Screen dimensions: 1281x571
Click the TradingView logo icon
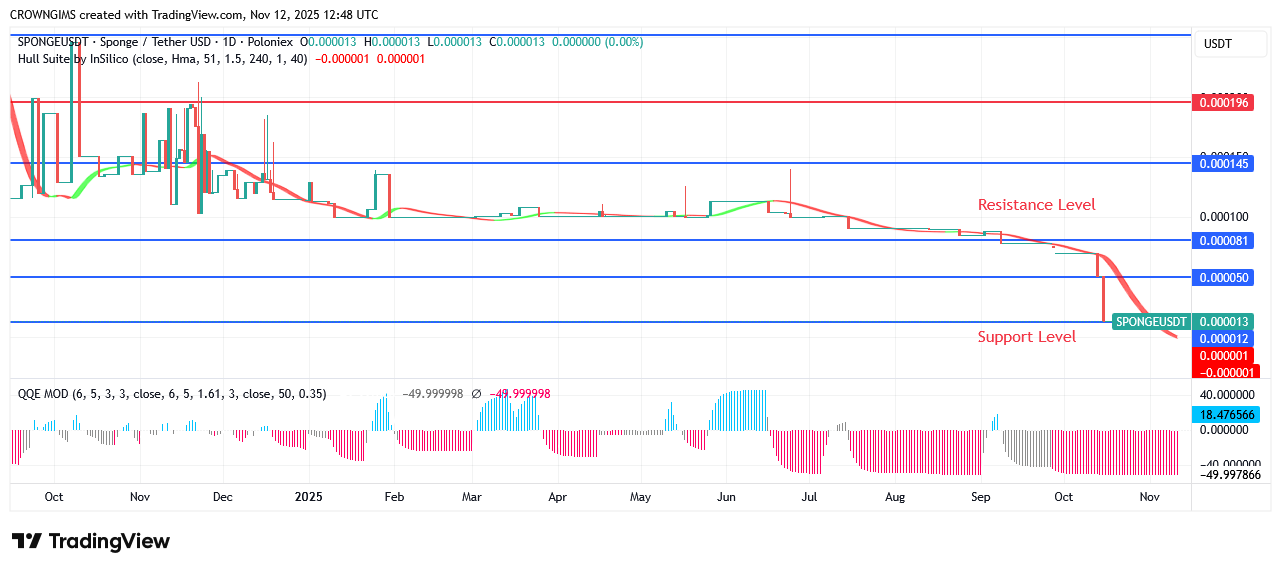[27, 541]
